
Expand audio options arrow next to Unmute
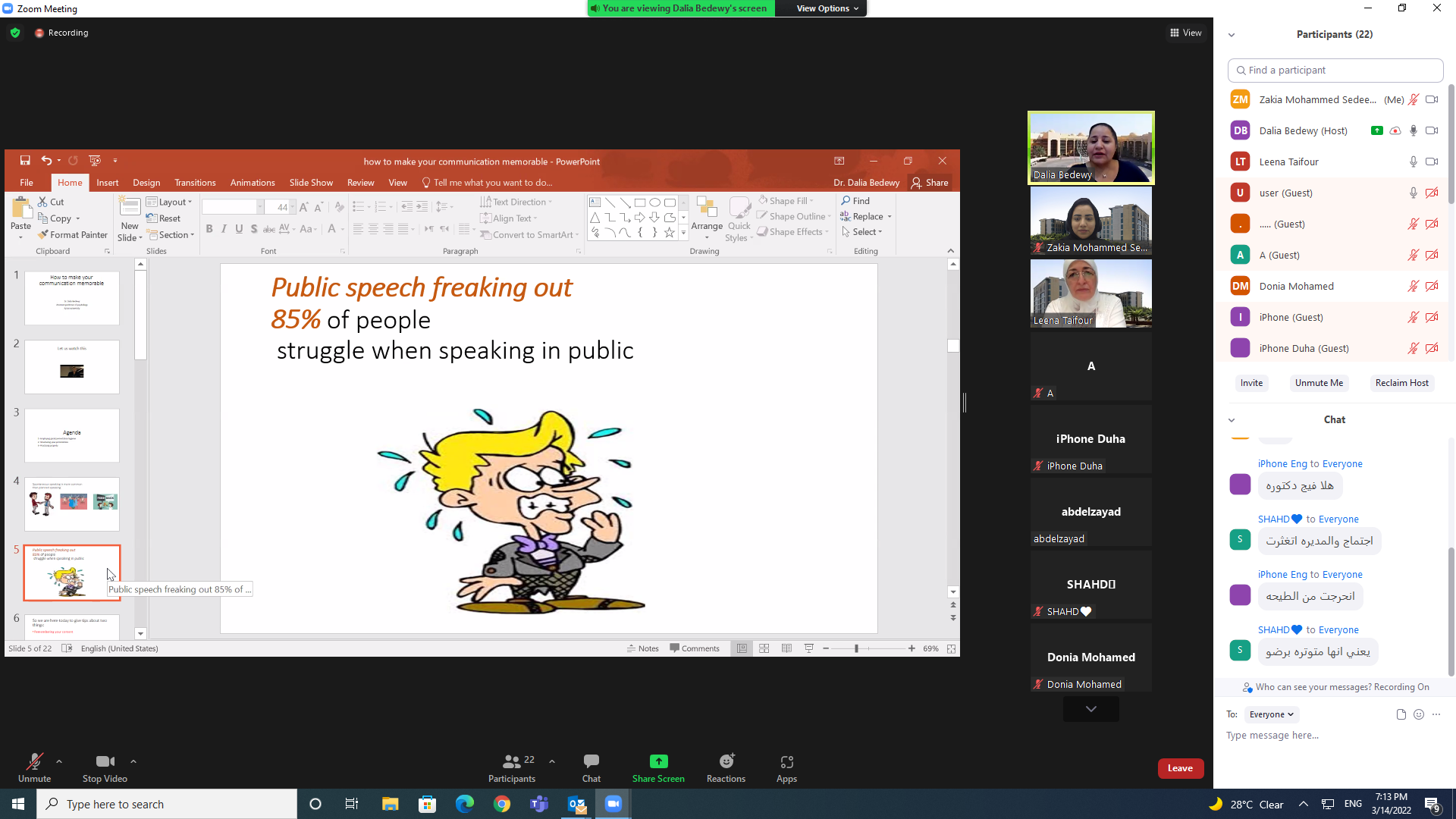click(59, 761)
